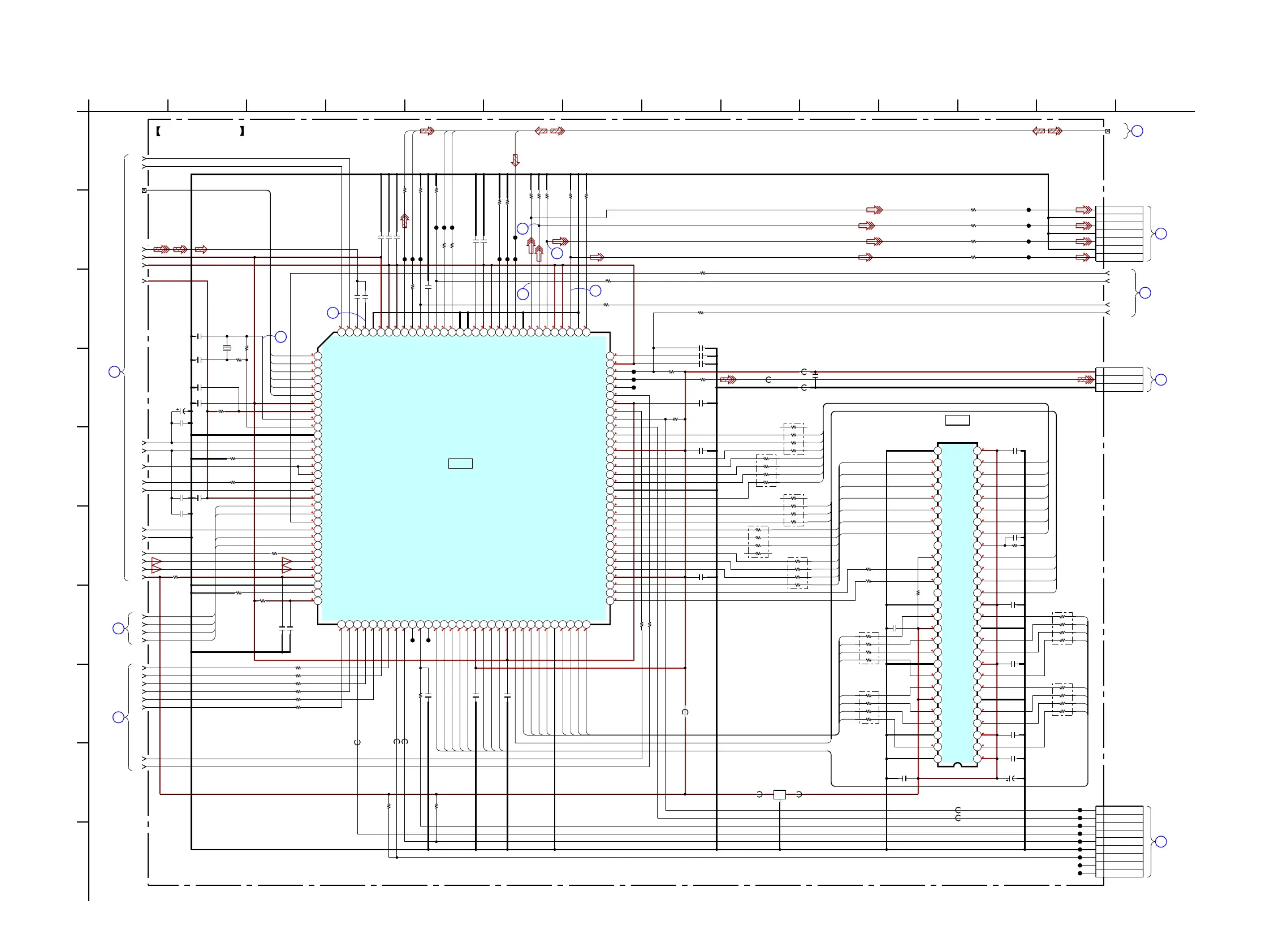Click the white label box inside large IC
Image resolution: width=1266 pixels, height=952 pixels.
460,464
